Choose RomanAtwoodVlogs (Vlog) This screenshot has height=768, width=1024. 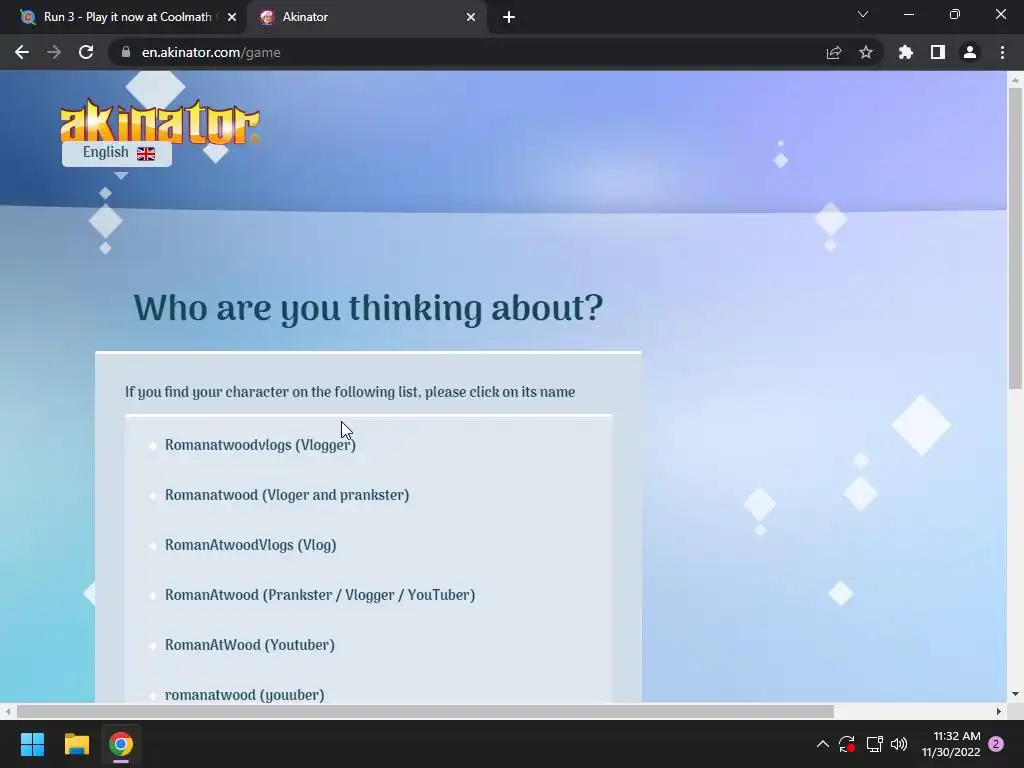(250, 545)
